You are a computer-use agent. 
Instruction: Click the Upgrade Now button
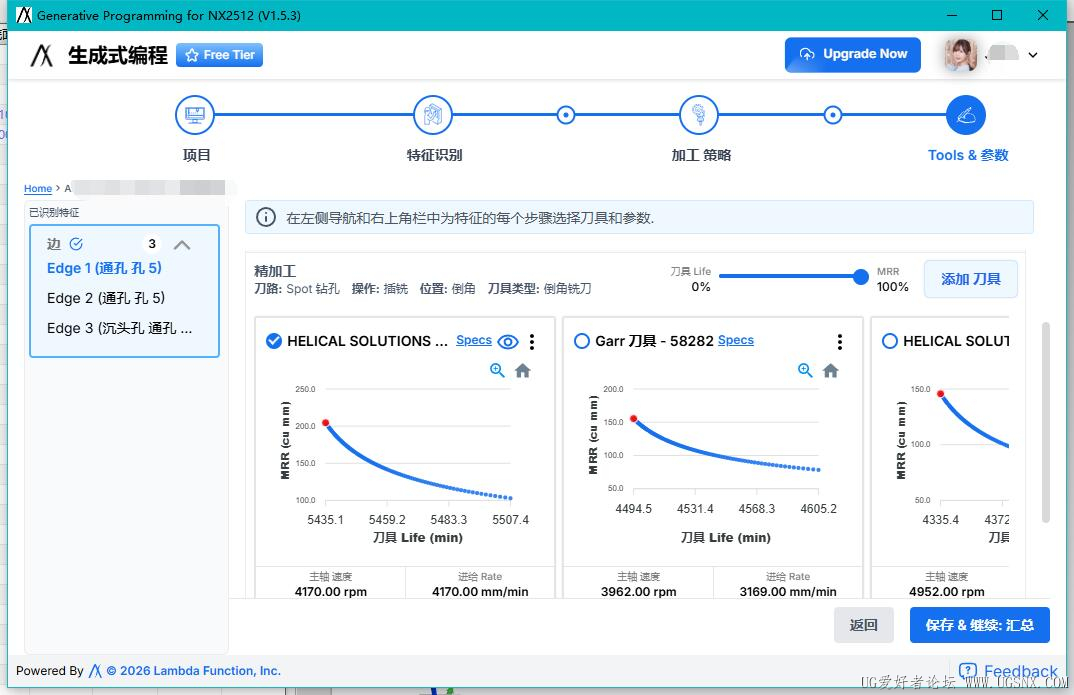point(853,55)
